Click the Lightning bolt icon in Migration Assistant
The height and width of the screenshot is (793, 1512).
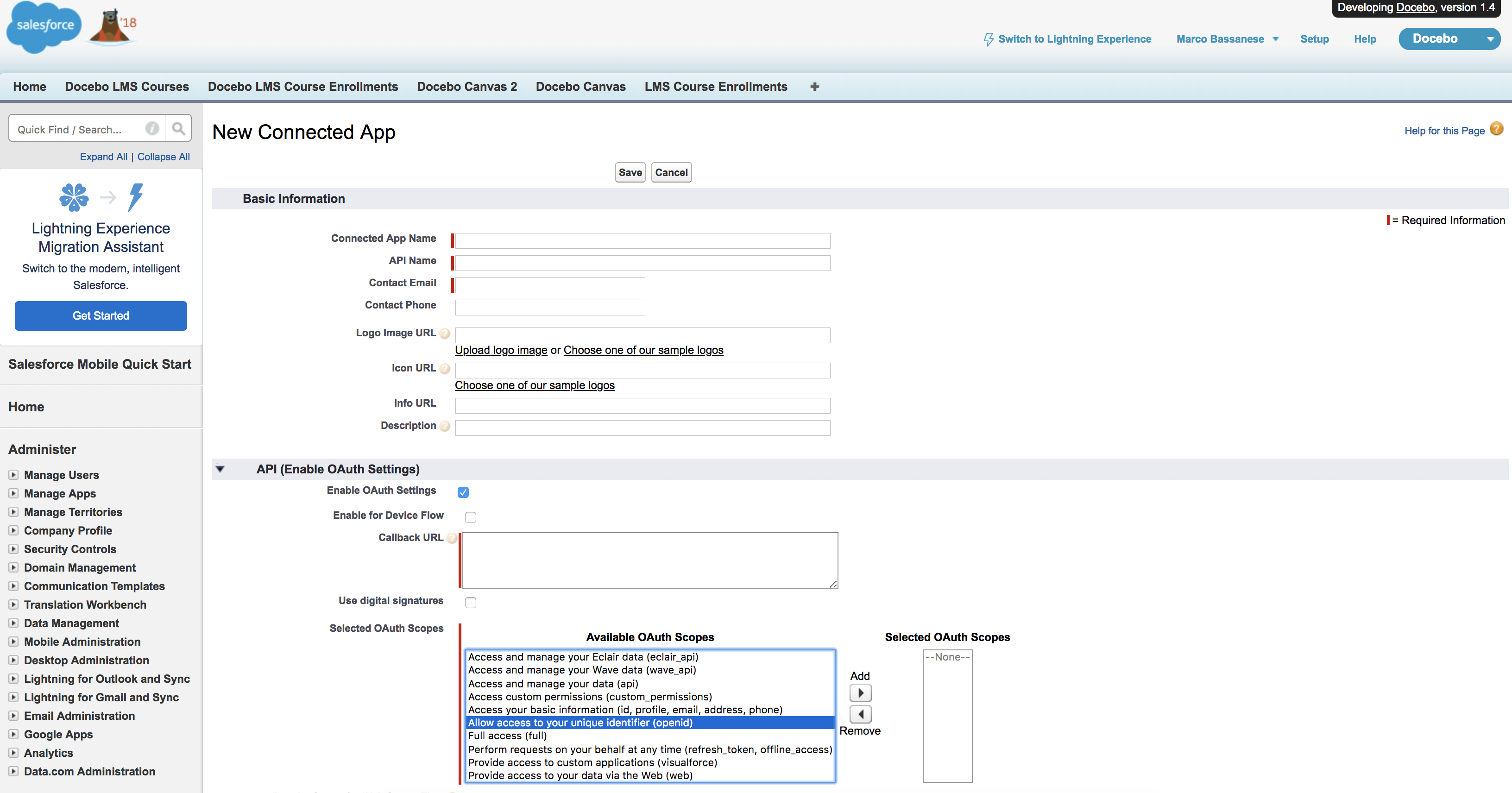coord(136,197)
